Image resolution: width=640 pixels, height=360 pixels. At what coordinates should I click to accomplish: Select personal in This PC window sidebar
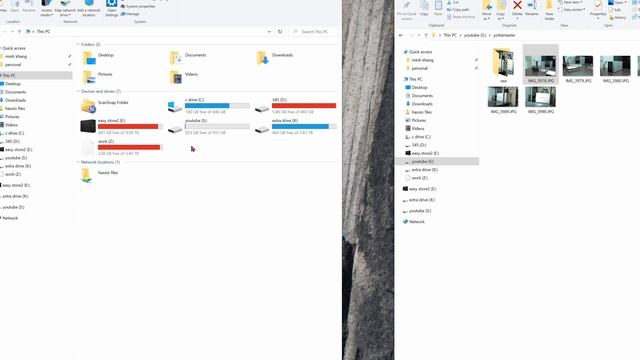point(13,64)
